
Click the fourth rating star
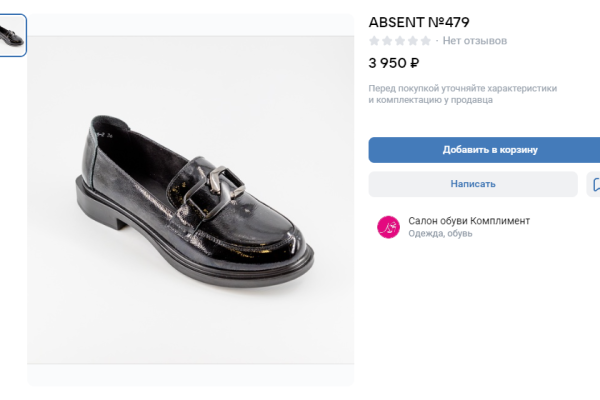tap(413, 41)
